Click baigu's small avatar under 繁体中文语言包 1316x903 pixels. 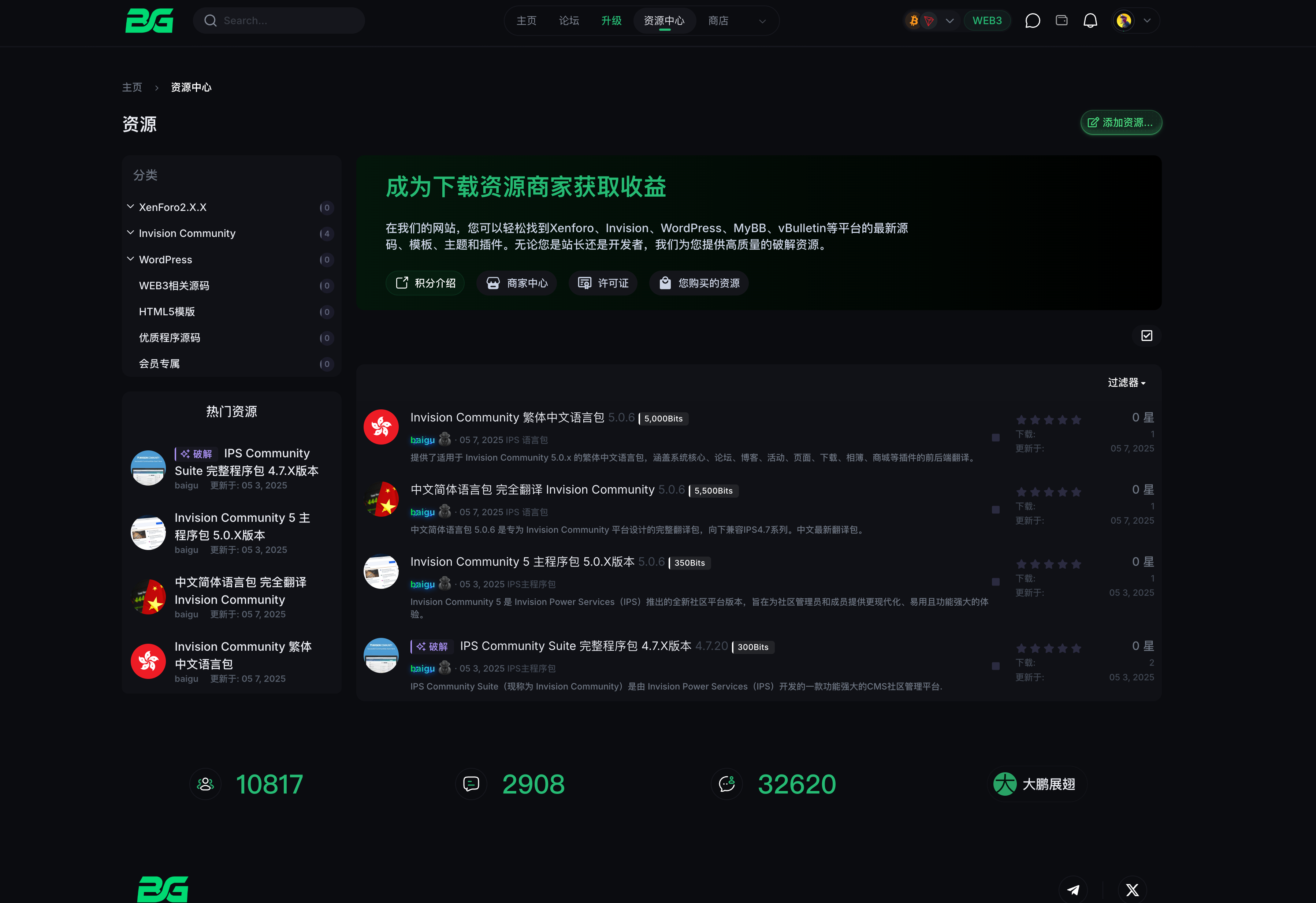tap(445, 439)
